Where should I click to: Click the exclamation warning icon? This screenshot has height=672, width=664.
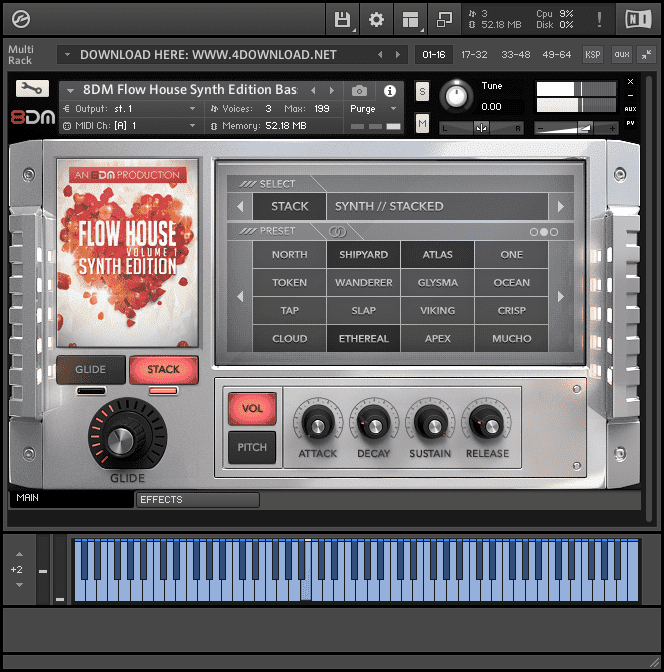[x=599, y=19]
